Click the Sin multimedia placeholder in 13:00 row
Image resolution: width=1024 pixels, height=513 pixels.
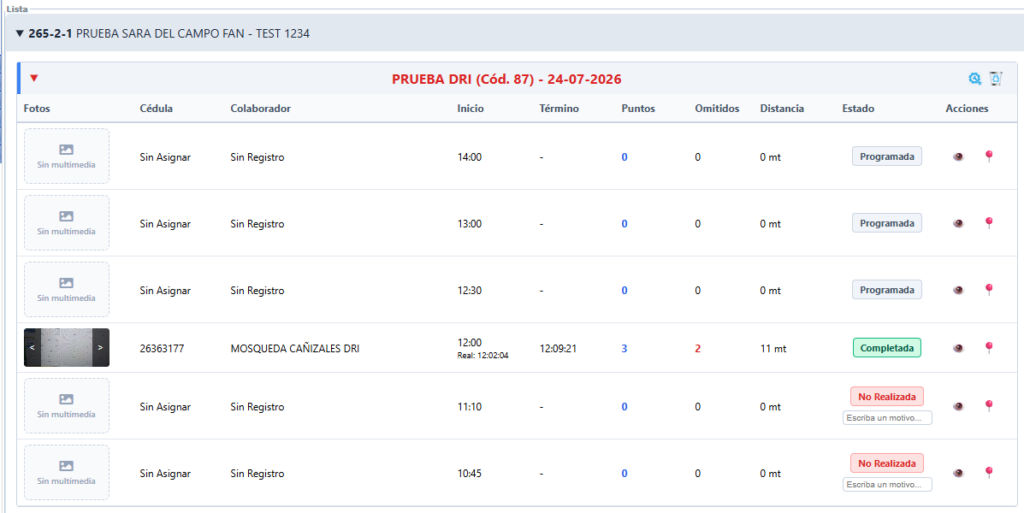click(x=67, y=223)
